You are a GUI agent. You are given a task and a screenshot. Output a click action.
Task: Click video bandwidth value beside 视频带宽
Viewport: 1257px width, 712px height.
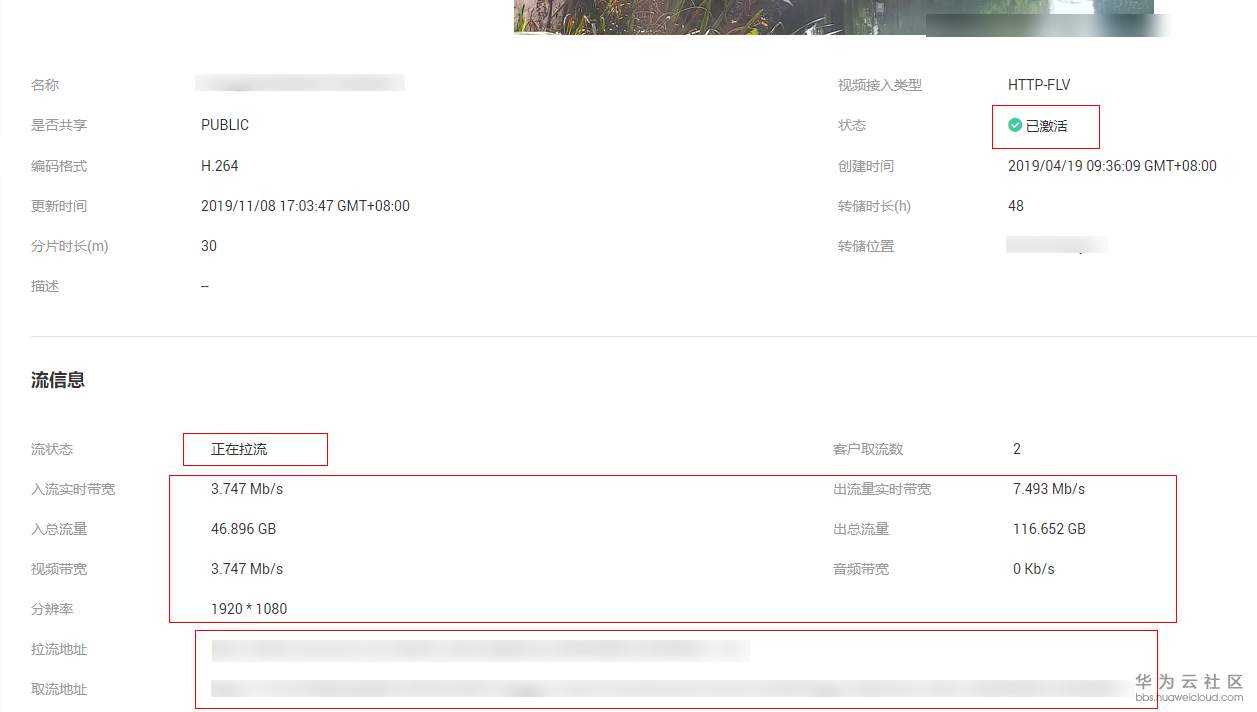tap(247, 569)
